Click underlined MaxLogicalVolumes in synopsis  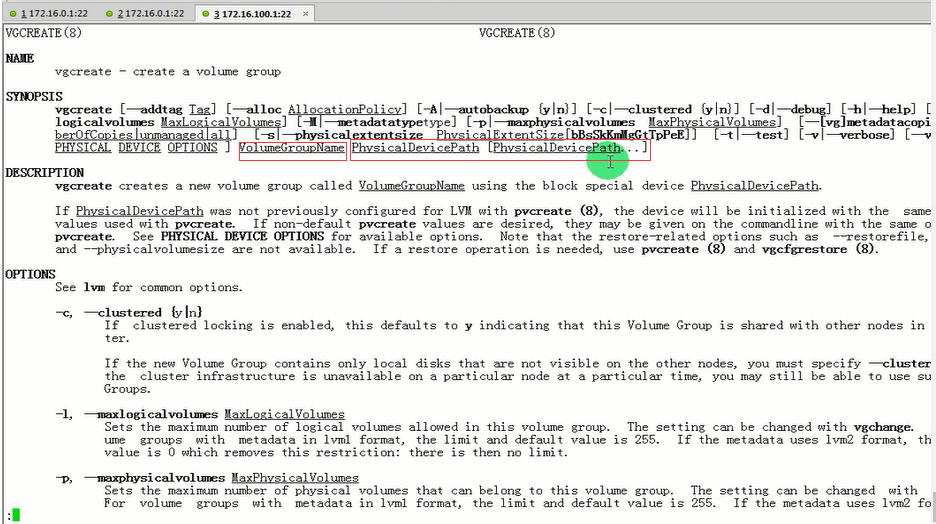click(x=220, y=122)
